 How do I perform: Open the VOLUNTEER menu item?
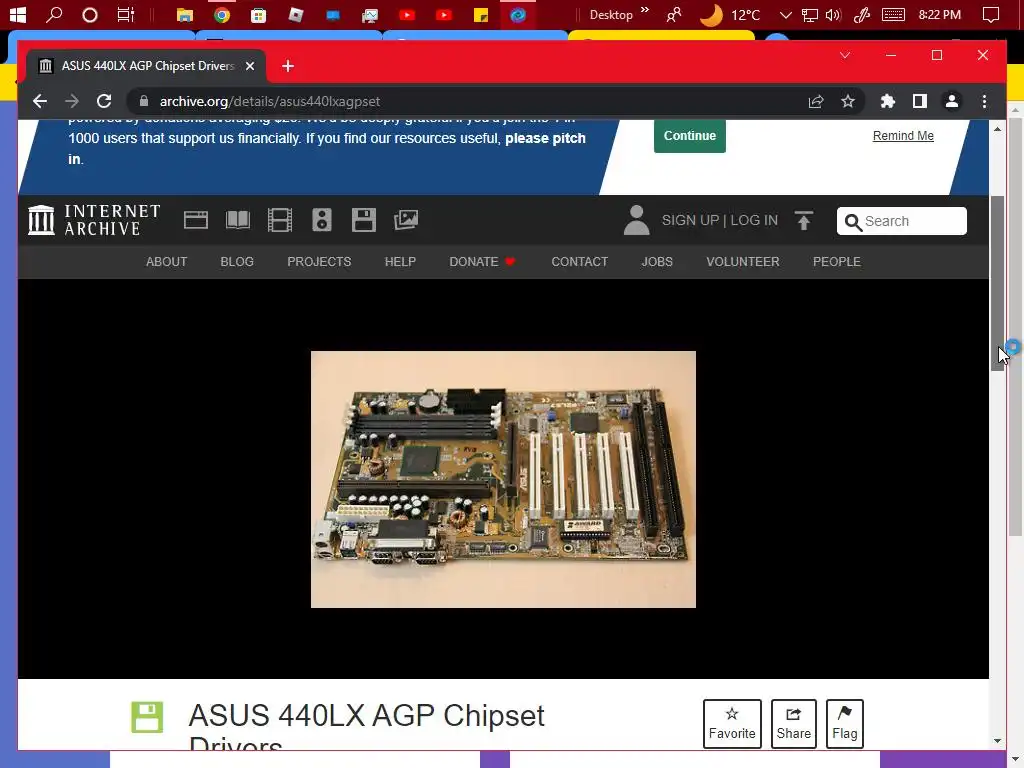click(743, 262)
